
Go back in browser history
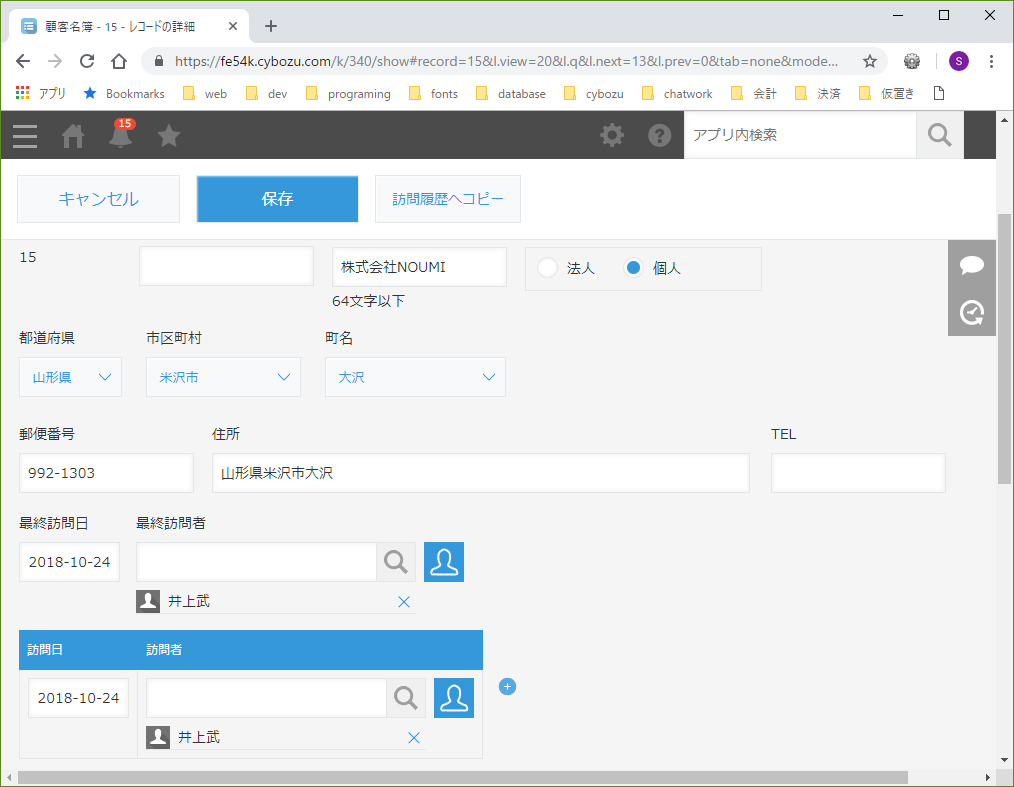[23, 61]
